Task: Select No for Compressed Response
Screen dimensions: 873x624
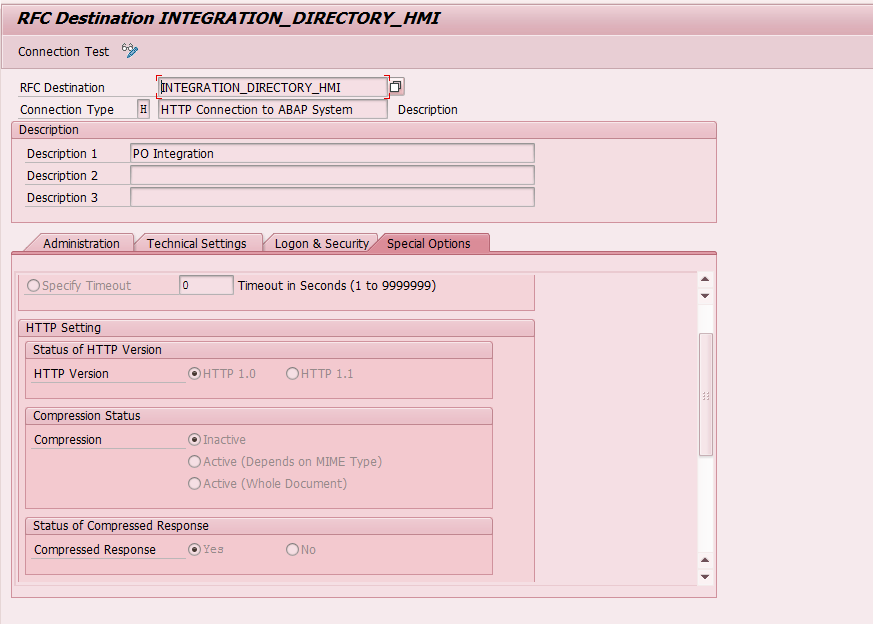Action: point(292,549)
